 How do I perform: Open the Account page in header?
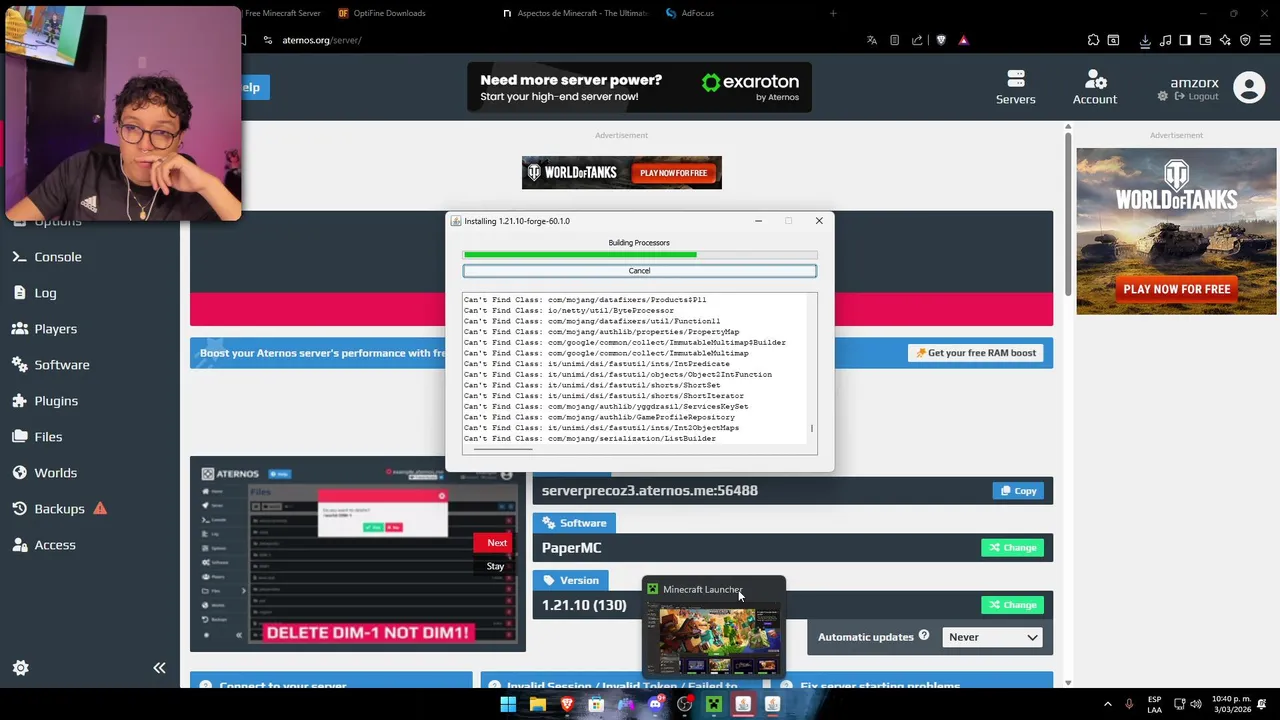[1095, 87]
